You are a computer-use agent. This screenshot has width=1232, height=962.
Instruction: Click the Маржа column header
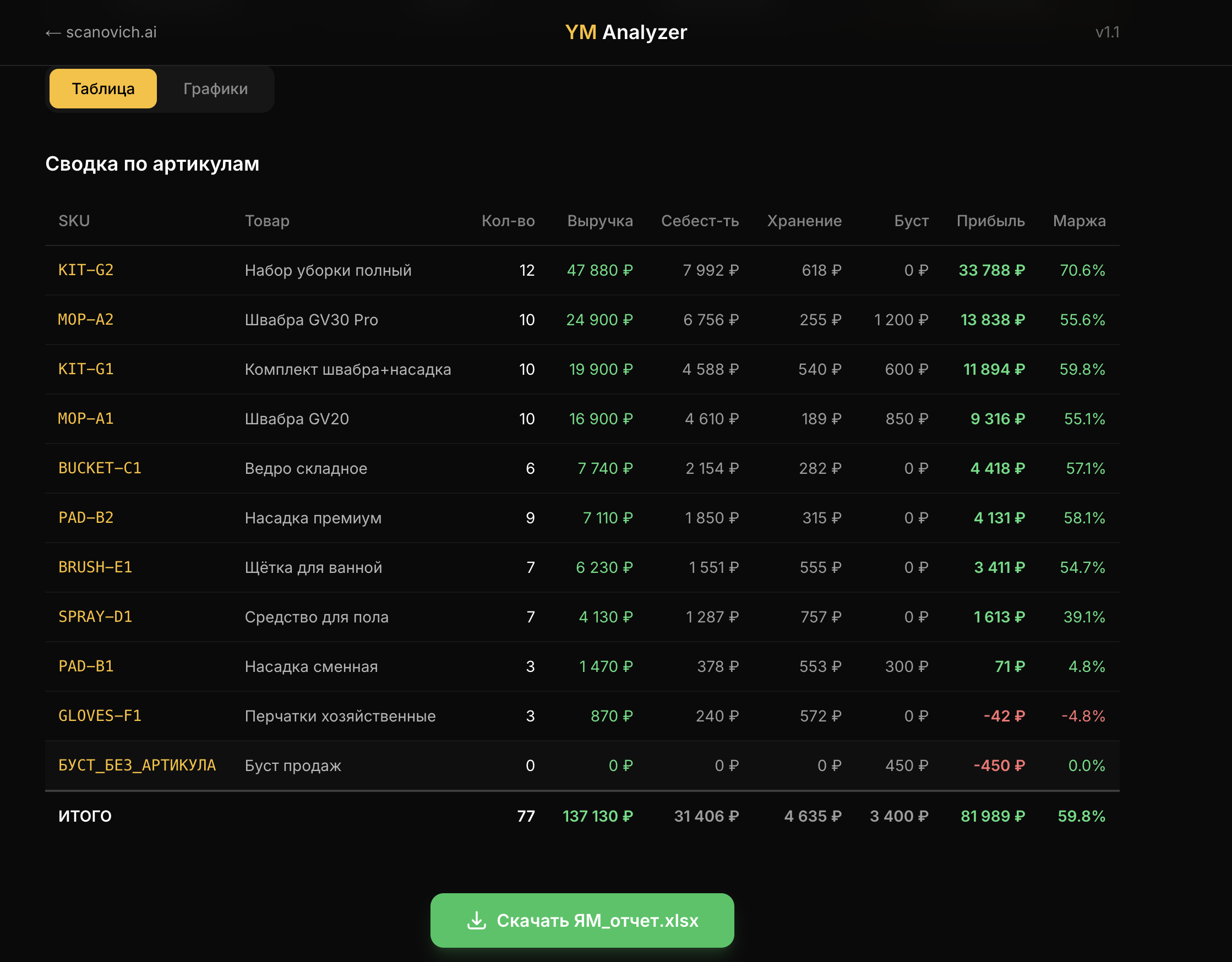(x=1079, y=221)
